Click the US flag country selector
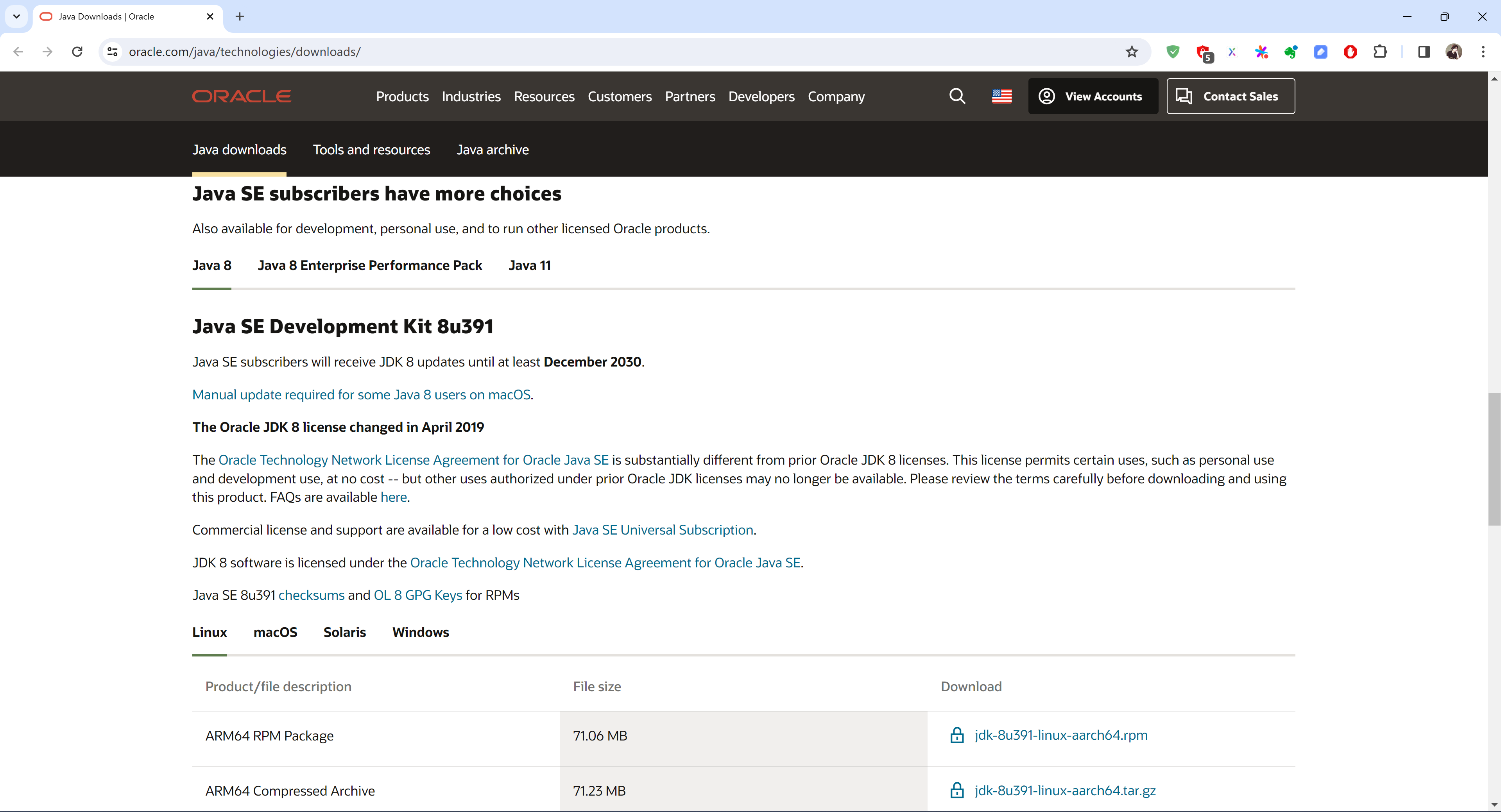 (x=1001, y=96)
